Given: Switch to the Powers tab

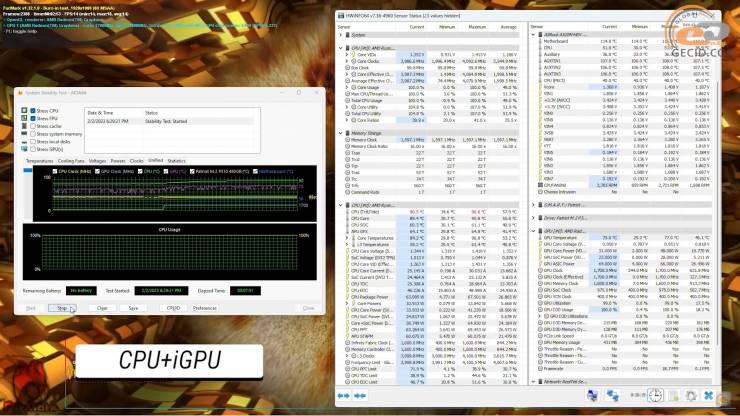Looking at the screenshot, I should point(118,161).
